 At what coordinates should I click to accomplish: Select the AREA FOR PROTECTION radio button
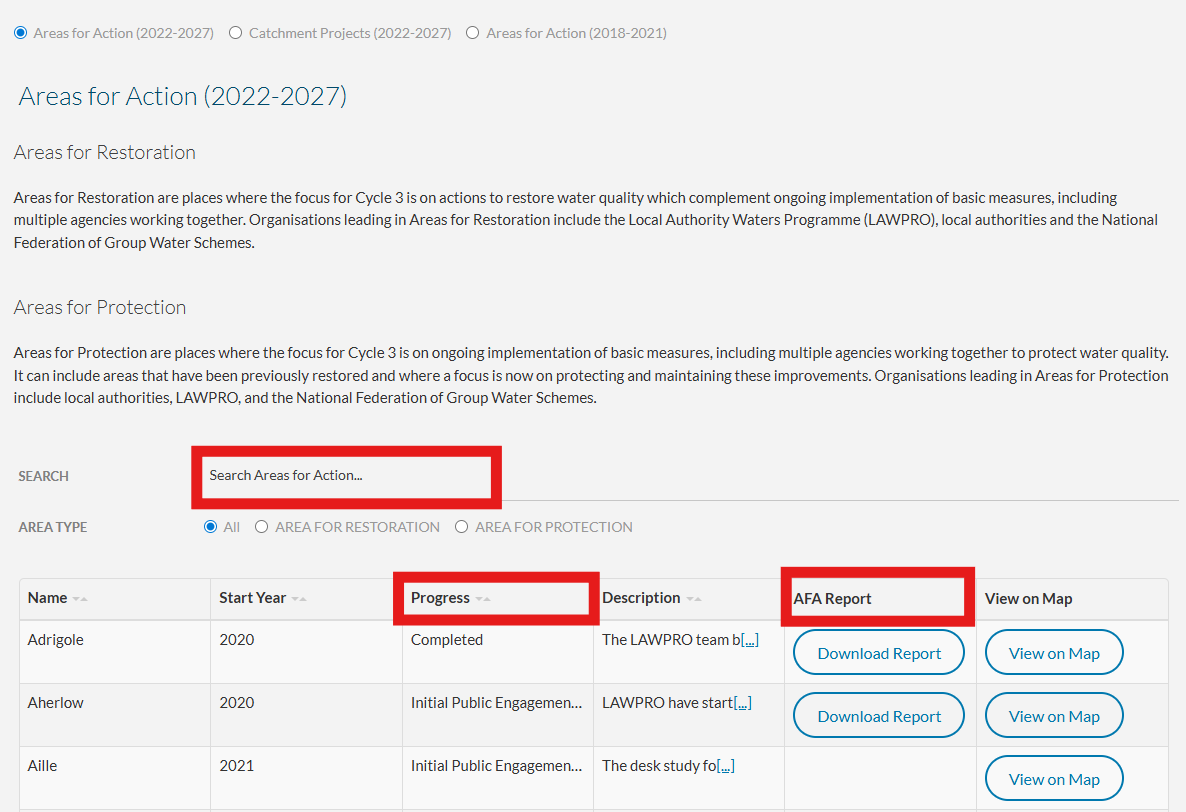coord(462,527)
